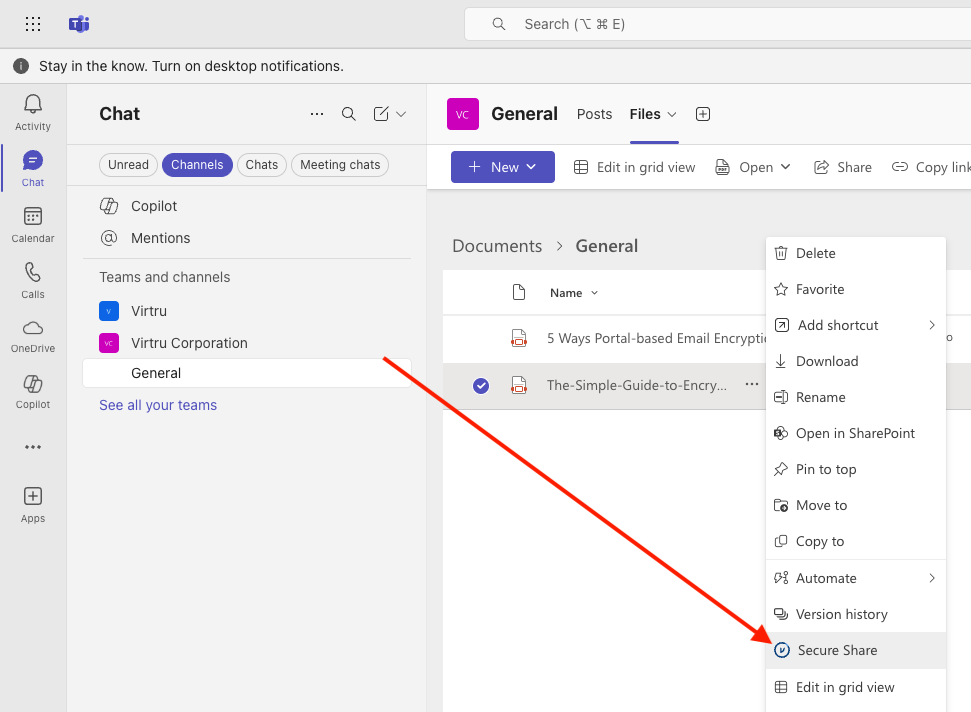The image size is (971, 712).
Task: Click the VC channel avatar
Action: point(463,114)
